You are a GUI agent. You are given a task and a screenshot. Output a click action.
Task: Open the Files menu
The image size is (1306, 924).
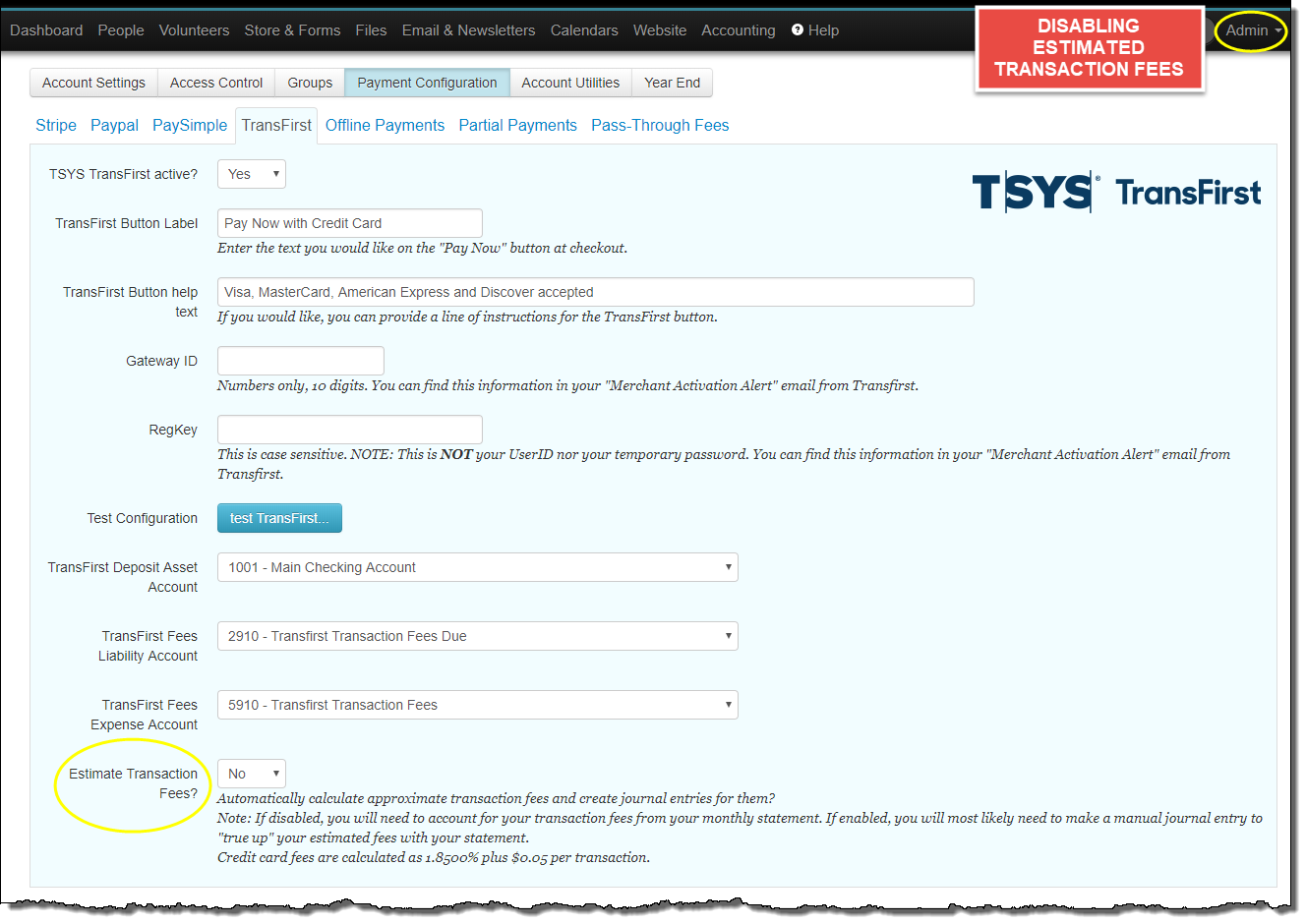[x=371, y=30]
